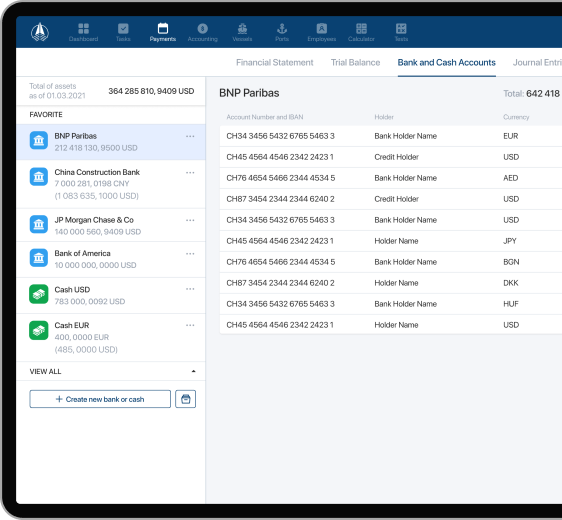Image resolution: width=562 pixels, height=520 pixels.
Task: Open the Dashboard section
Action: (x=84, y=32)
